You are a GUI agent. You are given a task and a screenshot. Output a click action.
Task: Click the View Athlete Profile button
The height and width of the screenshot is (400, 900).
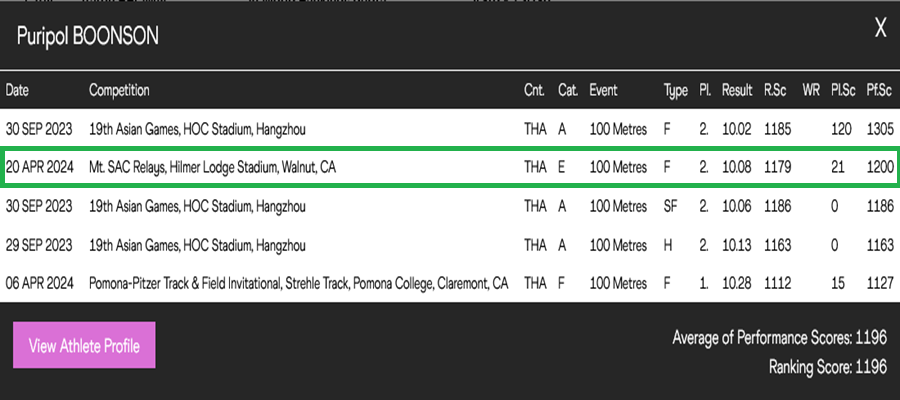click(84, 345)
